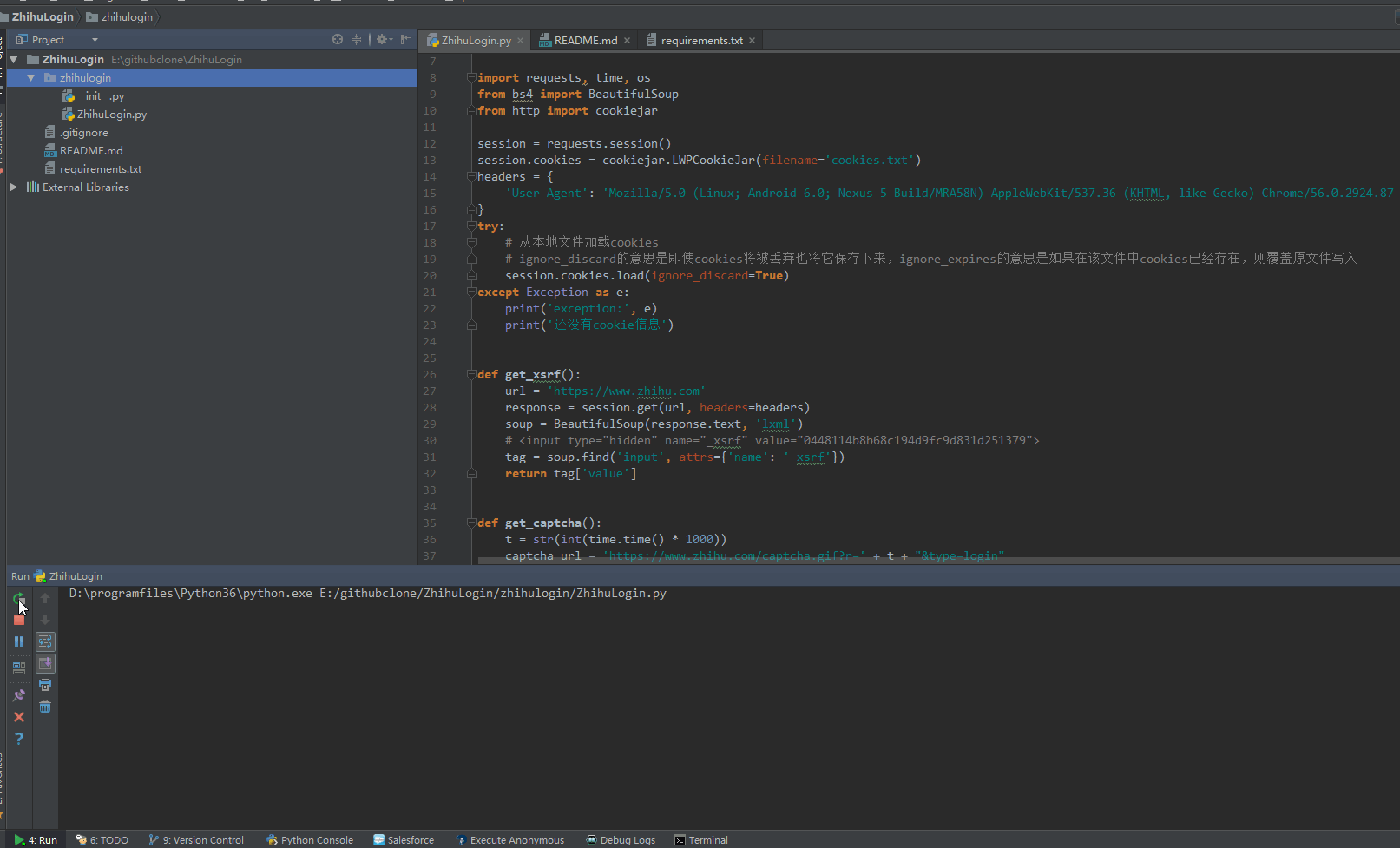Collapse the zhihulogin folder
Viewport: 1400px width, 848px height.
31,78
